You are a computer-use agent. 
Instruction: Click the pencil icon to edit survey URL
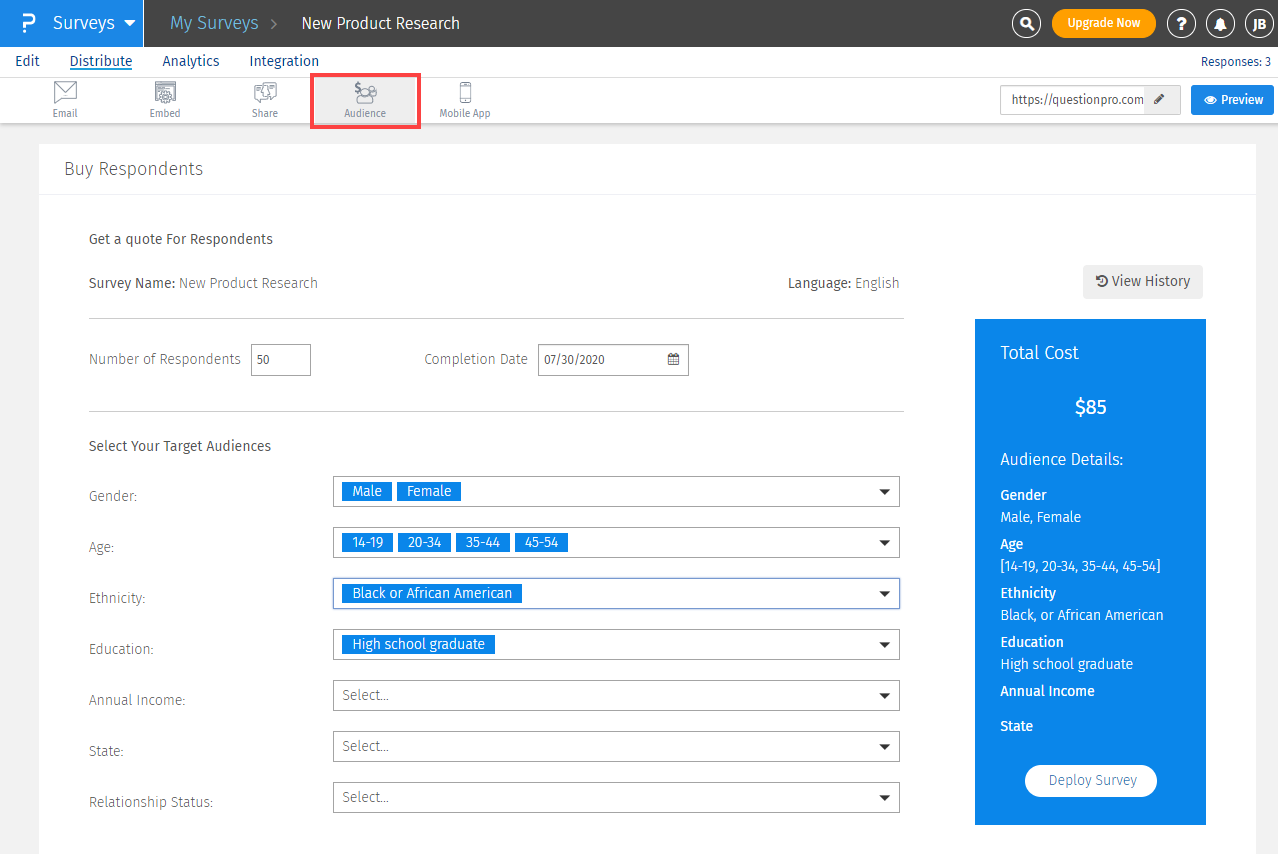1160,100
